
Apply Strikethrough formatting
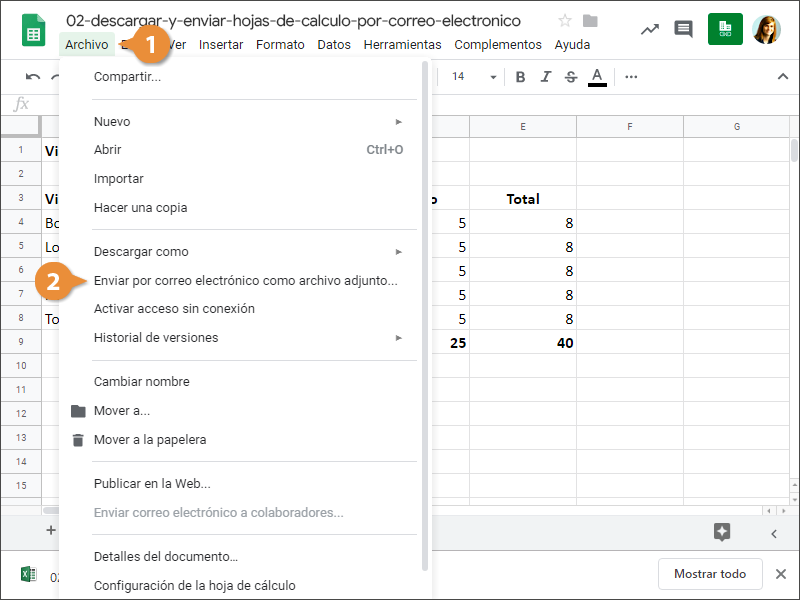[x=571, y=77]
